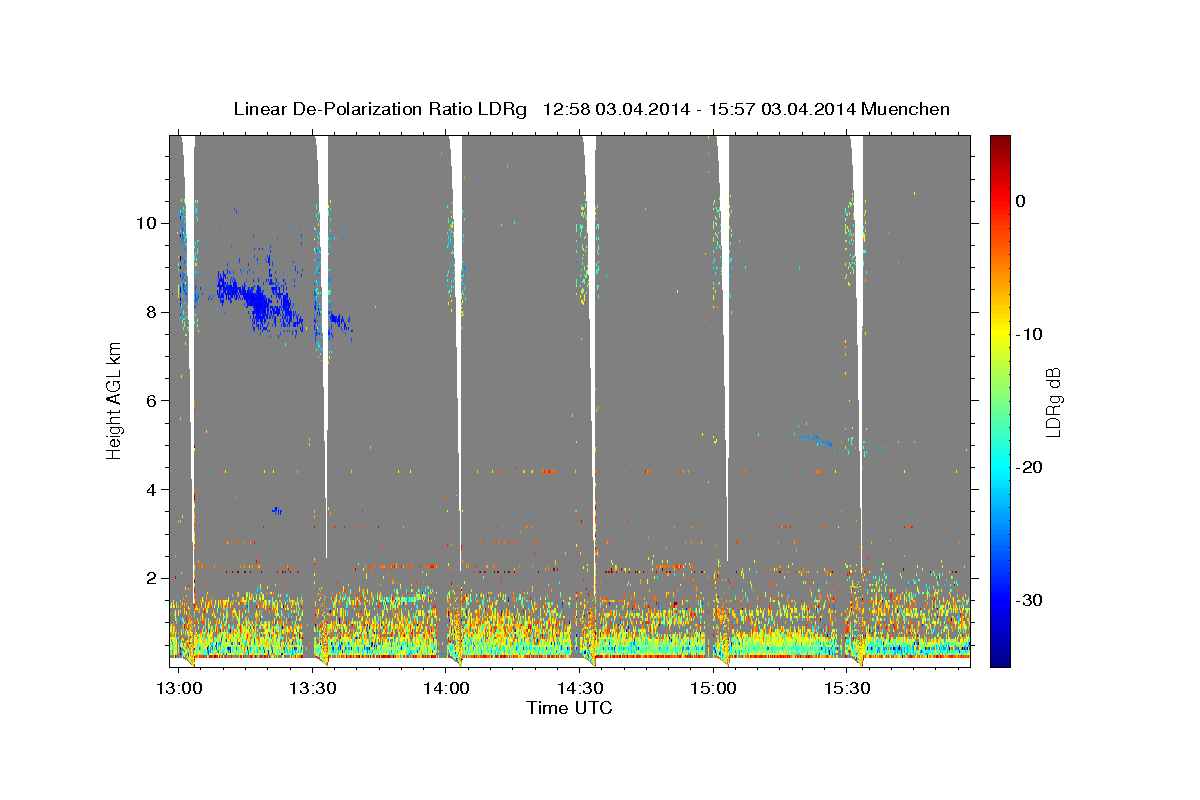The width and height of the screenshot is (1200, 800).
Task: Click the 14:30 time tick label
Action: pyautogui.click(x=580, y=688)
